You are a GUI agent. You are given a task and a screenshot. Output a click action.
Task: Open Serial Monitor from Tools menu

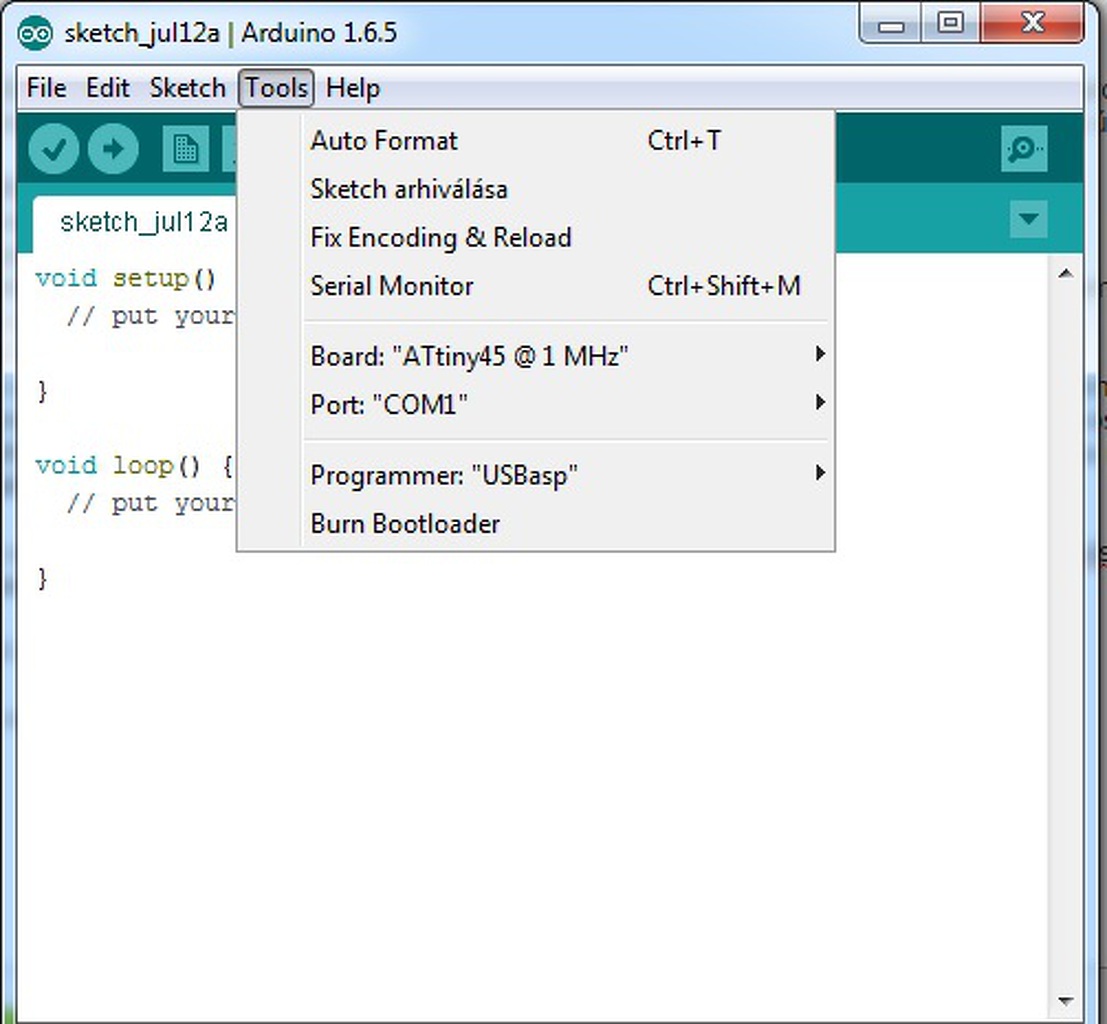[535, 286]
